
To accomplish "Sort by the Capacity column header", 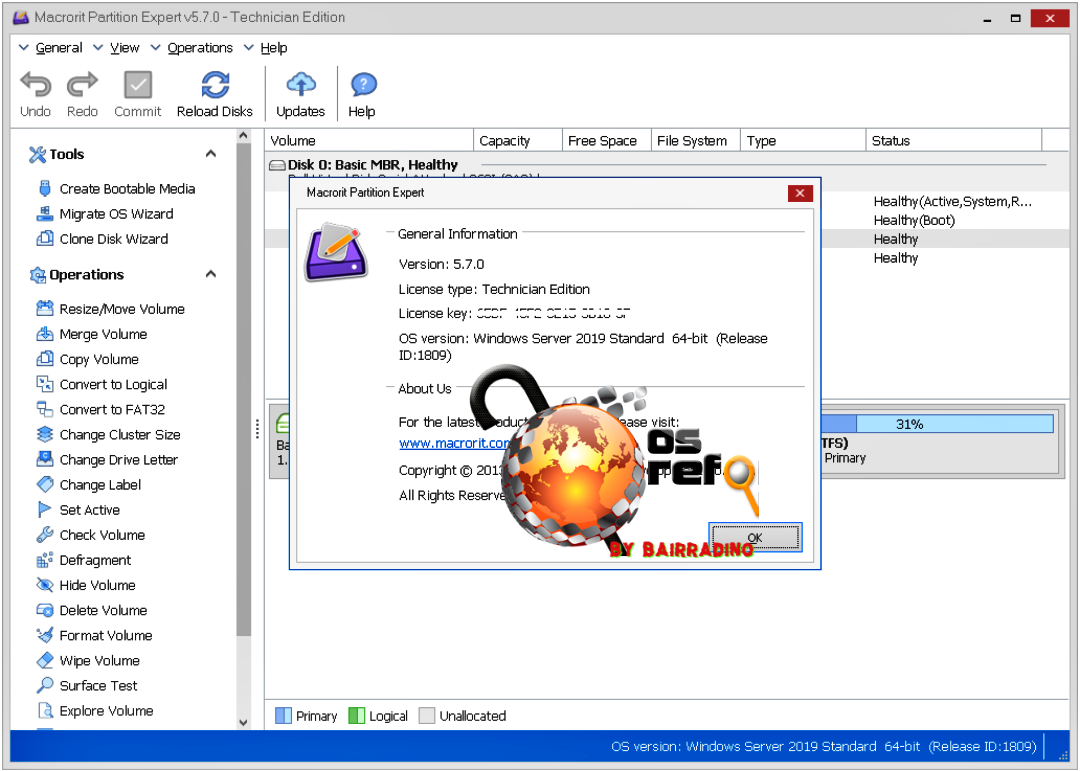I will click(519, 141).
